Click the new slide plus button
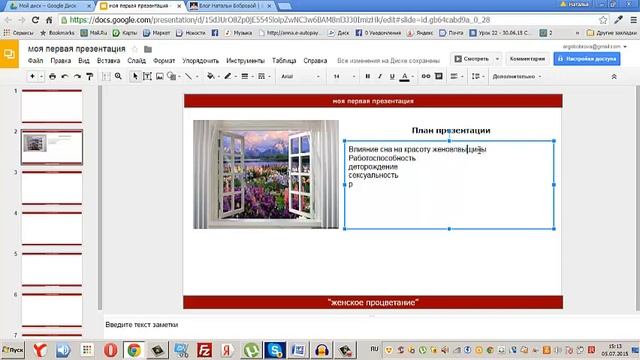This screenshot has height=360, width=640. [32, 76]
